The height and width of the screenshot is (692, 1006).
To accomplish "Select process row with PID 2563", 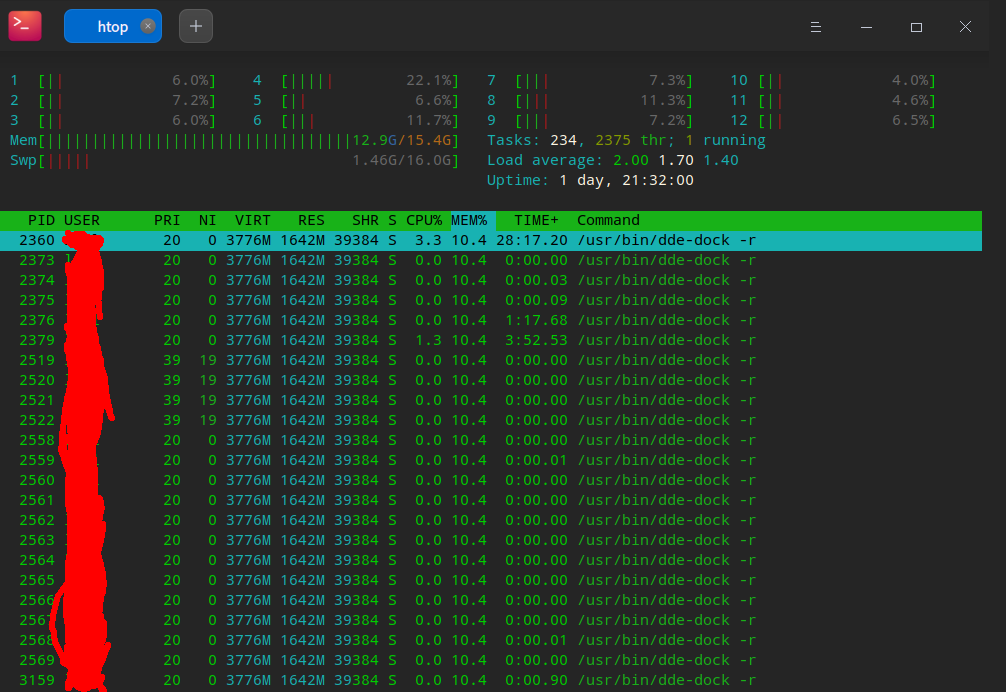I will coord(491,540).
